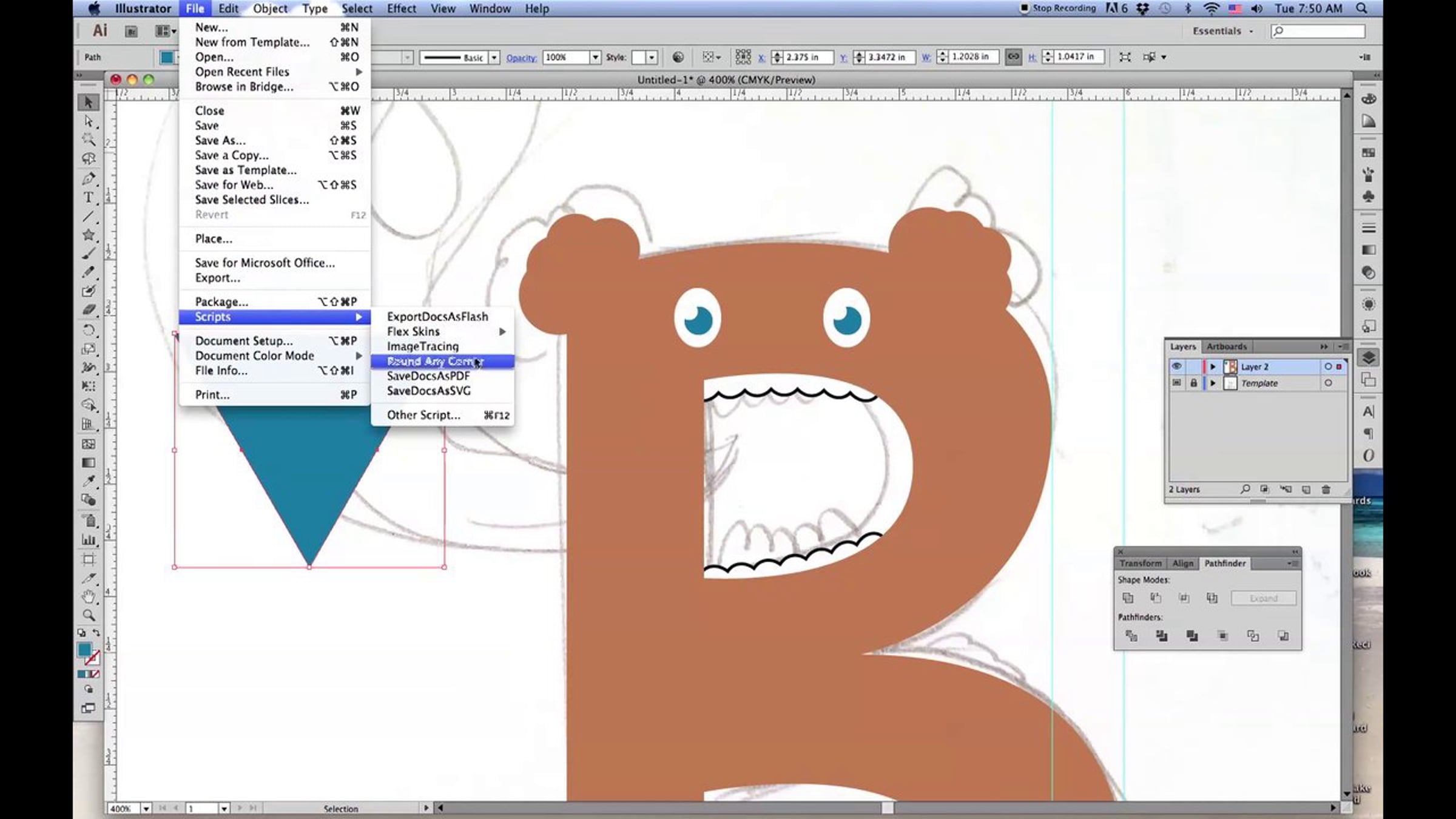Screen dimensions: 1456x819
Task: Select the Hand tool
Action: pos(89,596)
